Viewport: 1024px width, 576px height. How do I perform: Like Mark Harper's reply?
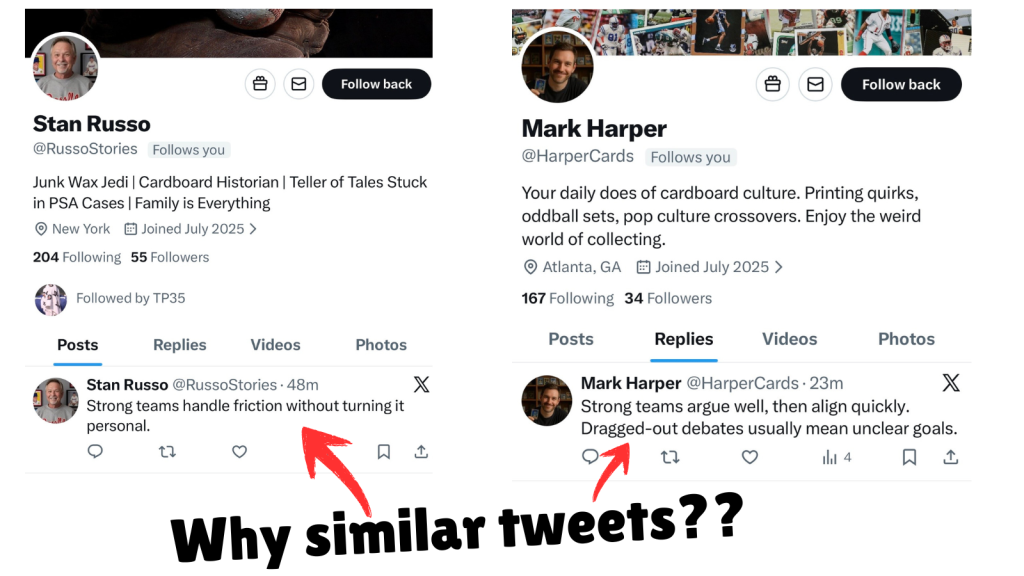pyautogui.click(x=750, y=457)
